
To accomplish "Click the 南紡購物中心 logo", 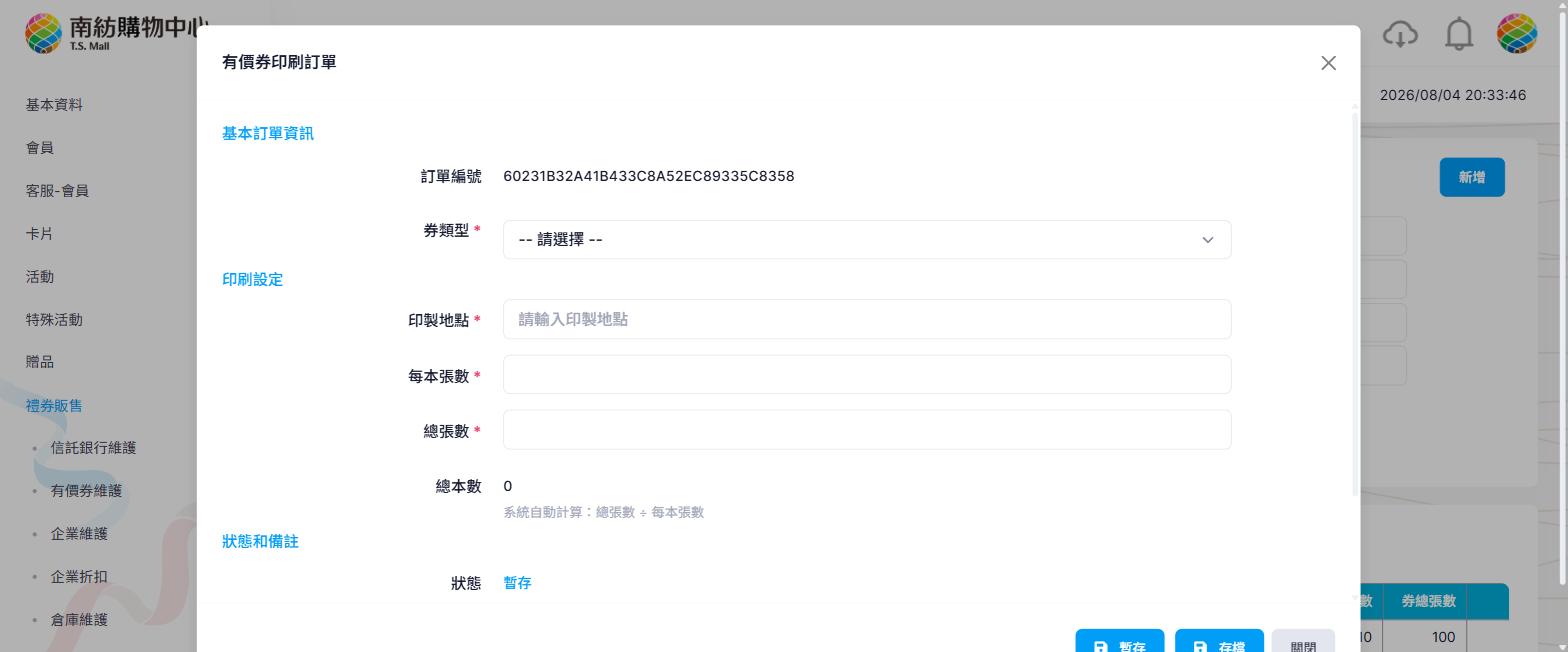I will click(117, 33).
